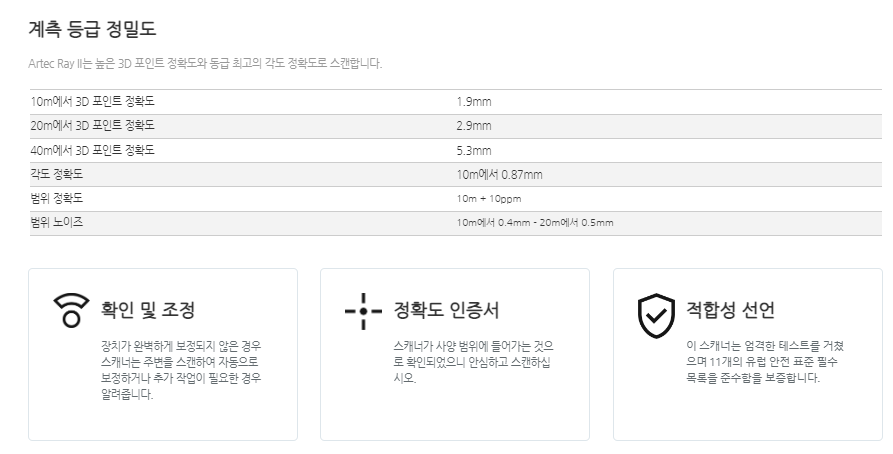
Task: Click the crosshair target icon beside 정확도 인증서
Action: coord(363,311)
